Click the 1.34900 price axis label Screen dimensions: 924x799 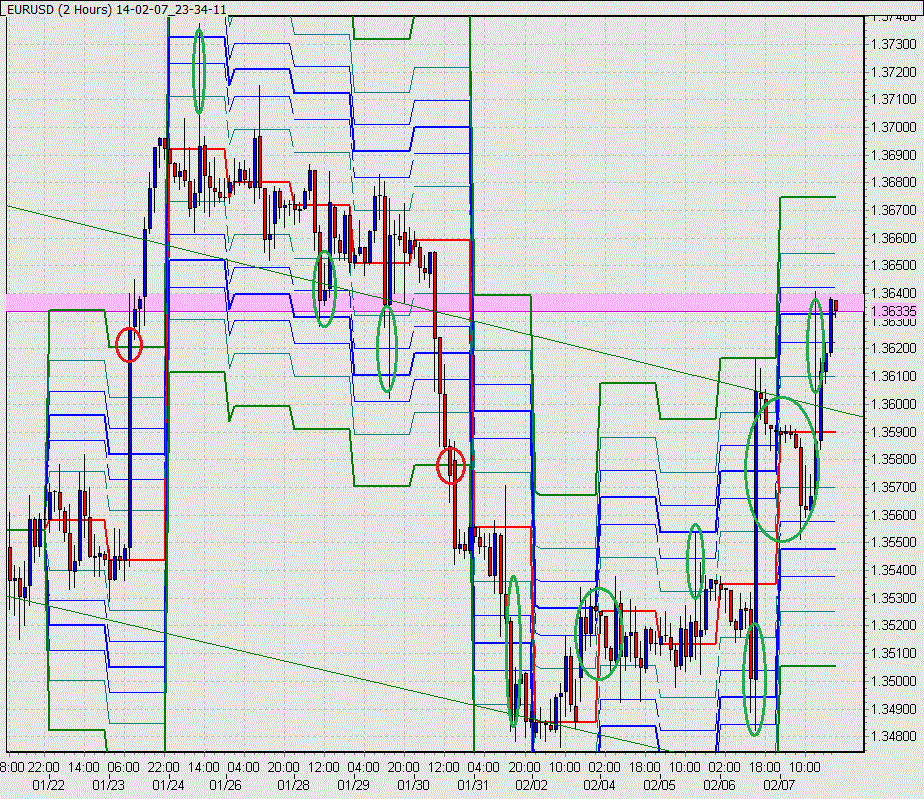click(893, 709)
